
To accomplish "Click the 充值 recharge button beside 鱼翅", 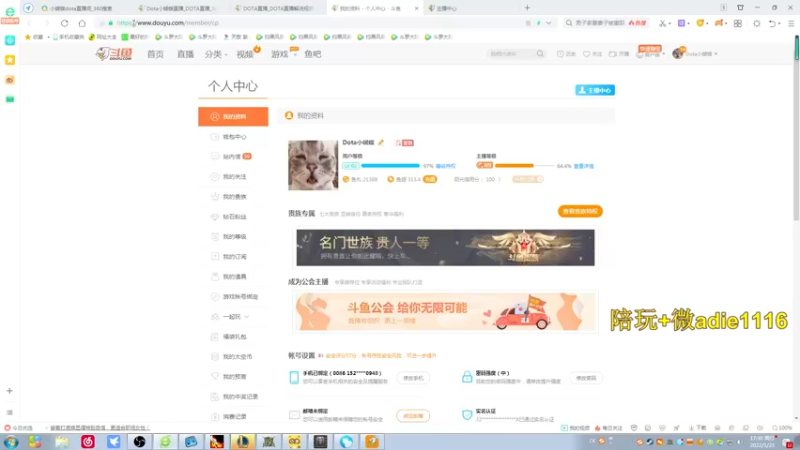I will 430,180.
